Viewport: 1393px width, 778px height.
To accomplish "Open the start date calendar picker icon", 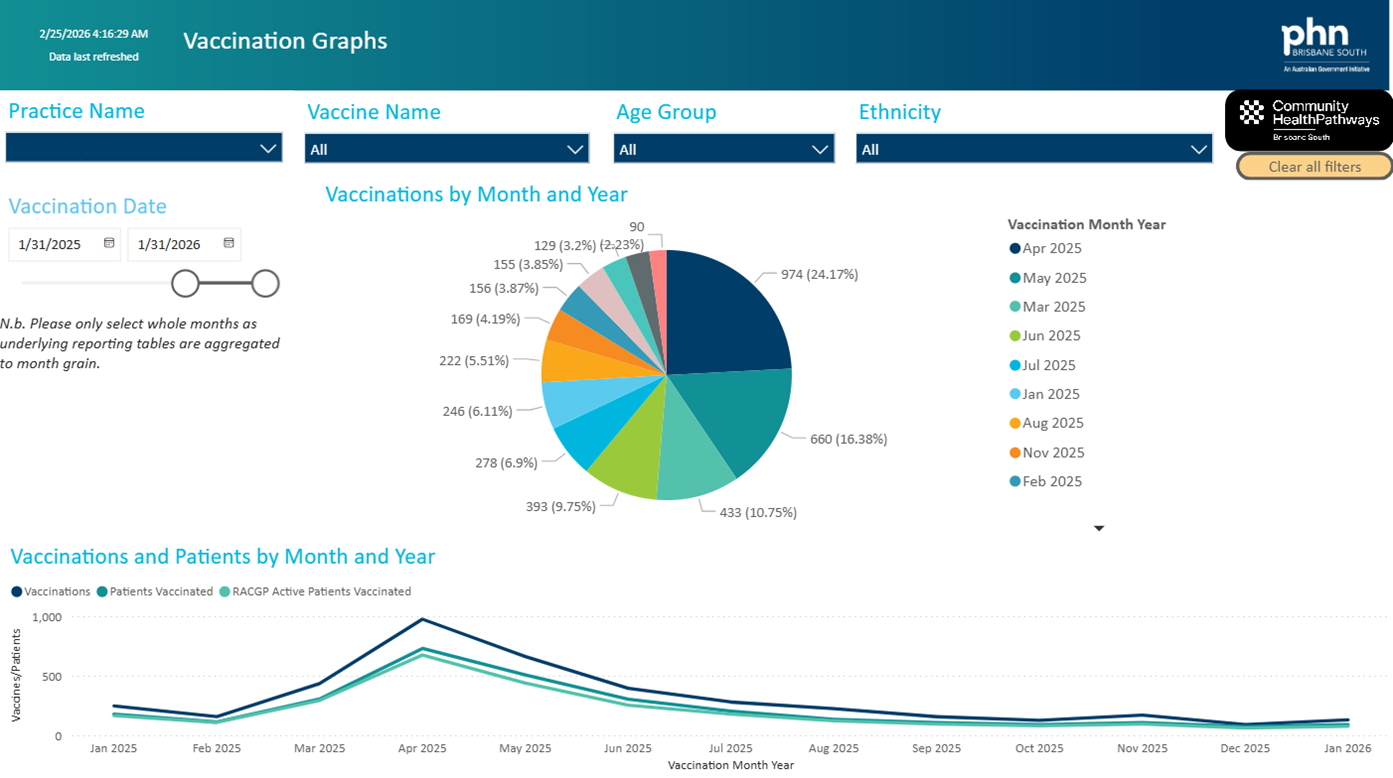I will (109, 243).
